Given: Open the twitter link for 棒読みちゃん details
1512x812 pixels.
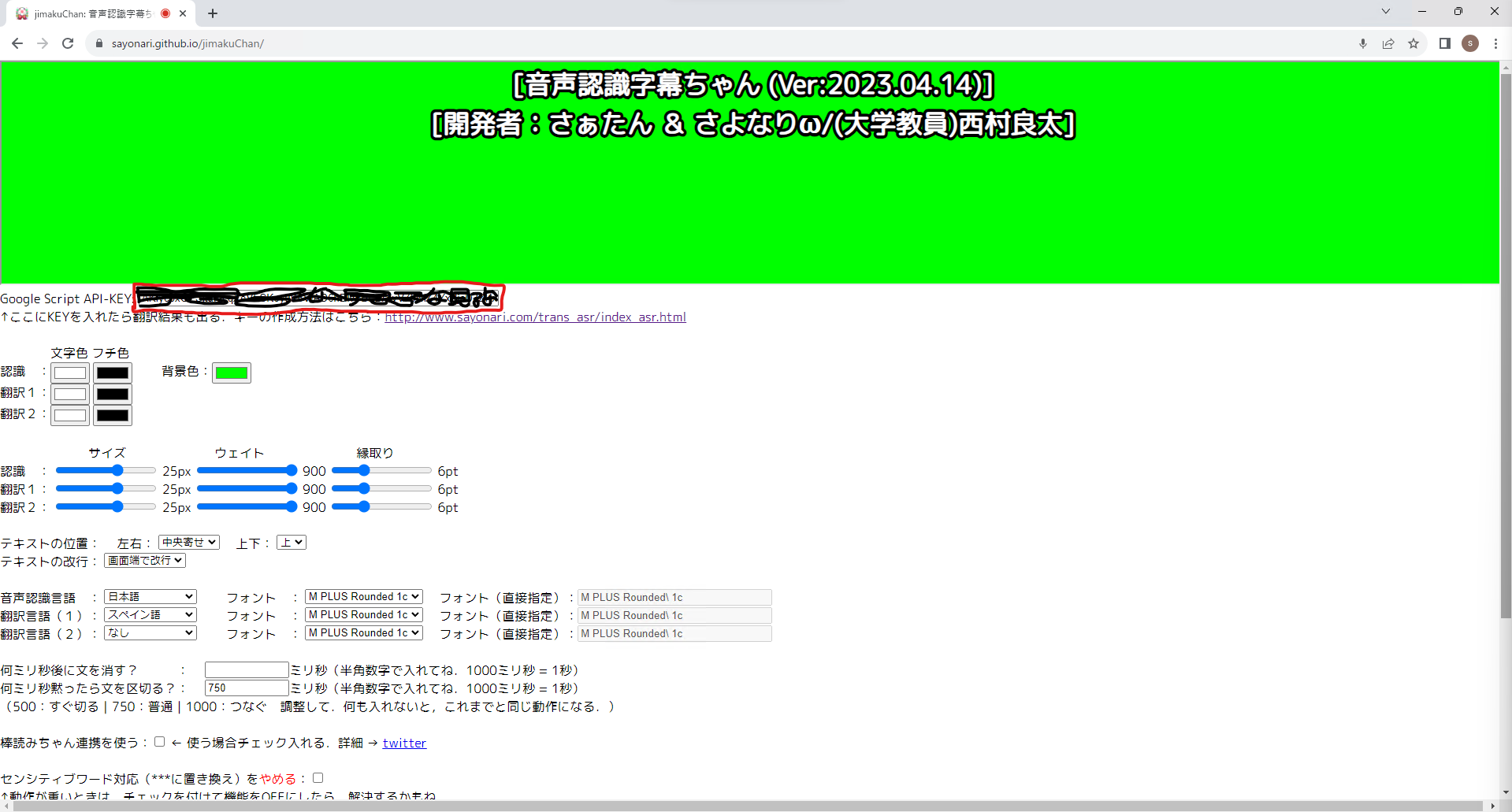Looking at the screenshot, I should 403,742.
